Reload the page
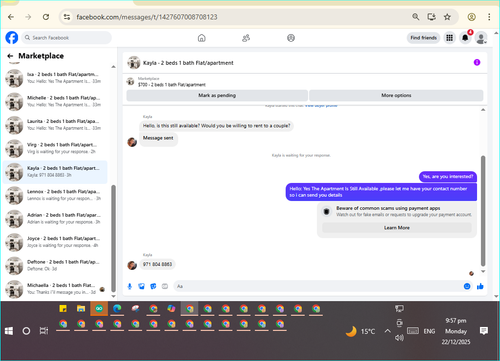 (x=46, y=17)
